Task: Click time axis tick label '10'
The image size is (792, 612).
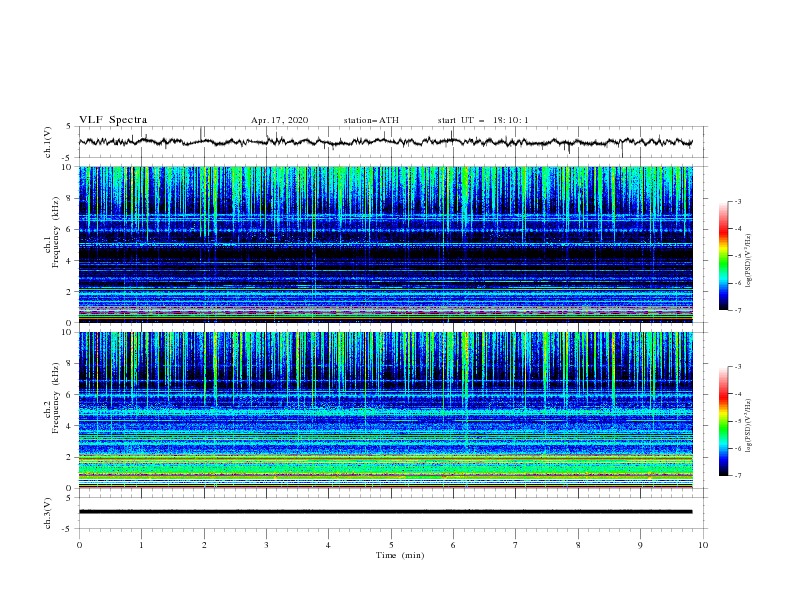Action: tap(703, 545)
